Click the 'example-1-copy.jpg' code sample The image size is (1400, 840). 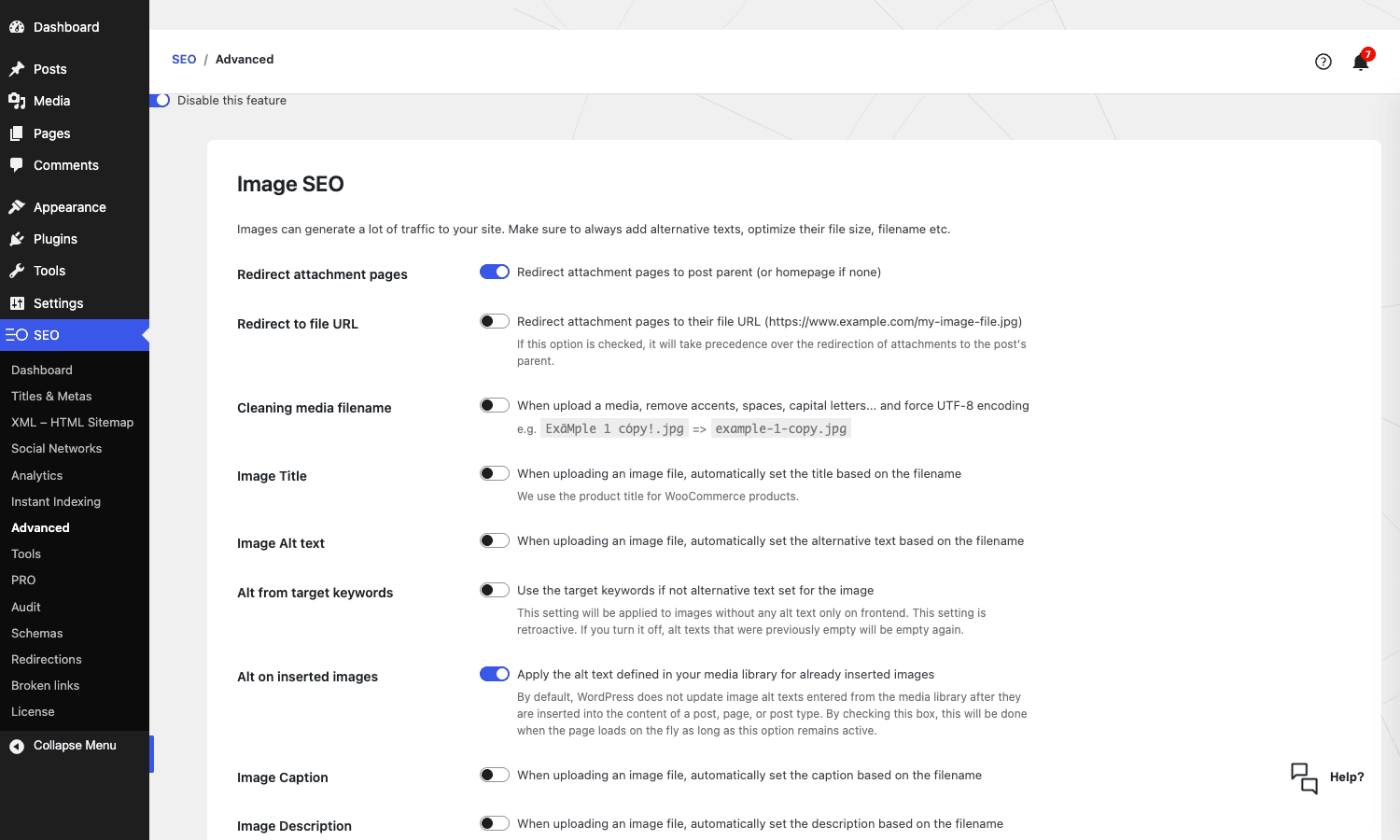[781, 428]
